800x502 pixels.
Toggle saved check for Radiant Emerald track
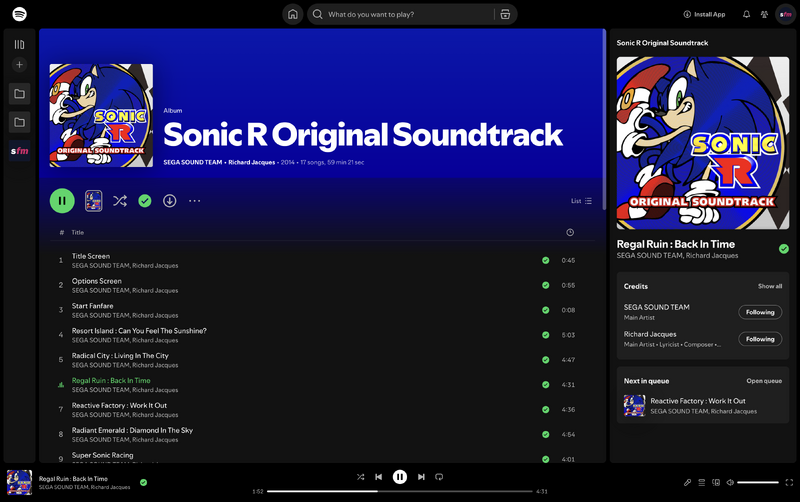point(545,435)
